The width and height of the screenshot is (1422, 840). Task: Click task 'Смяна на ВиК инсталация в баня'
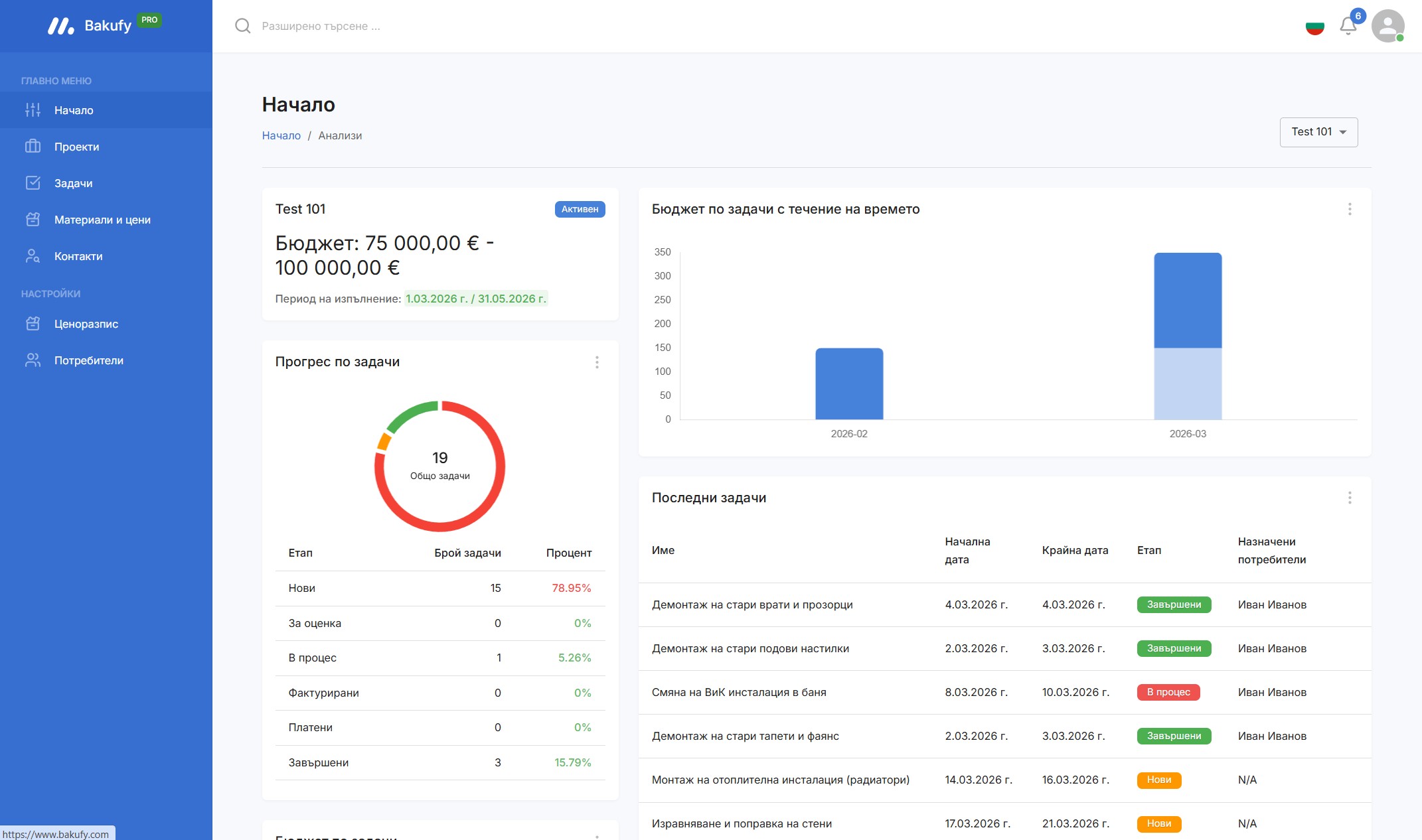click(739, 692)
